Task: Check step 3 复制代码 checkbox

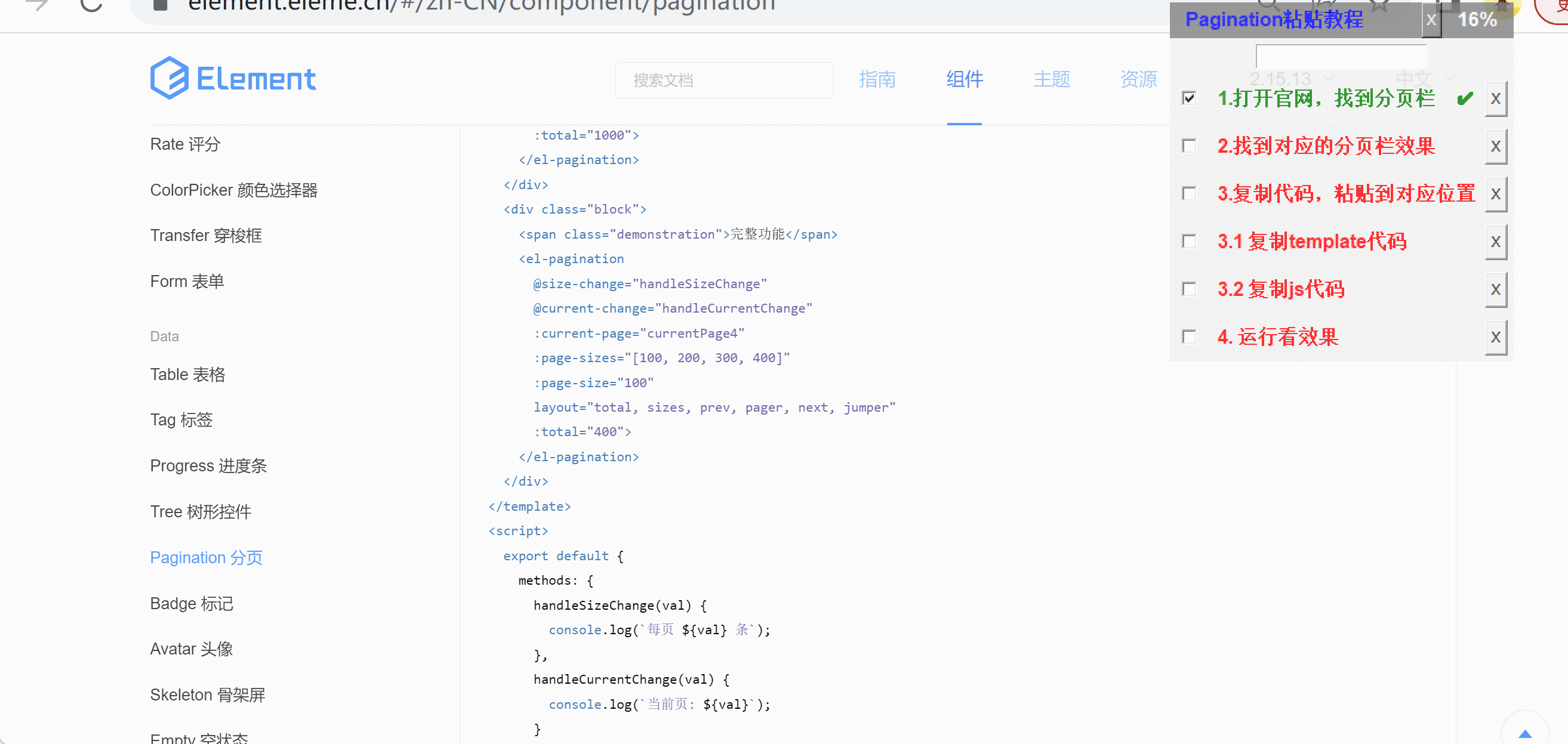Action: coord(1189,193)
